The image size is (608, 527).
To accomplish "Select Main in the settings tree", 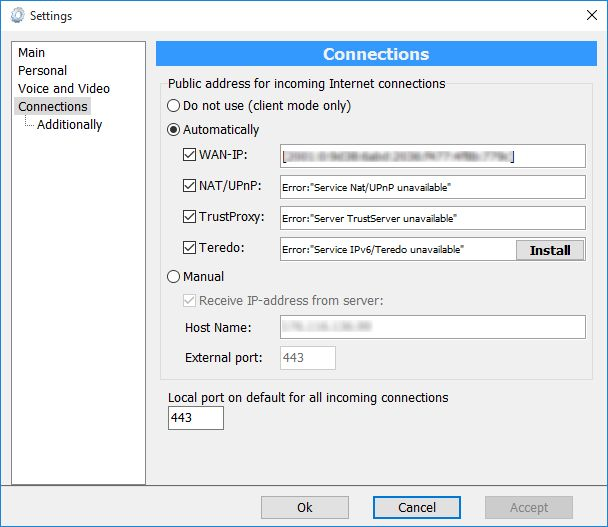I will tap(32, 52).
